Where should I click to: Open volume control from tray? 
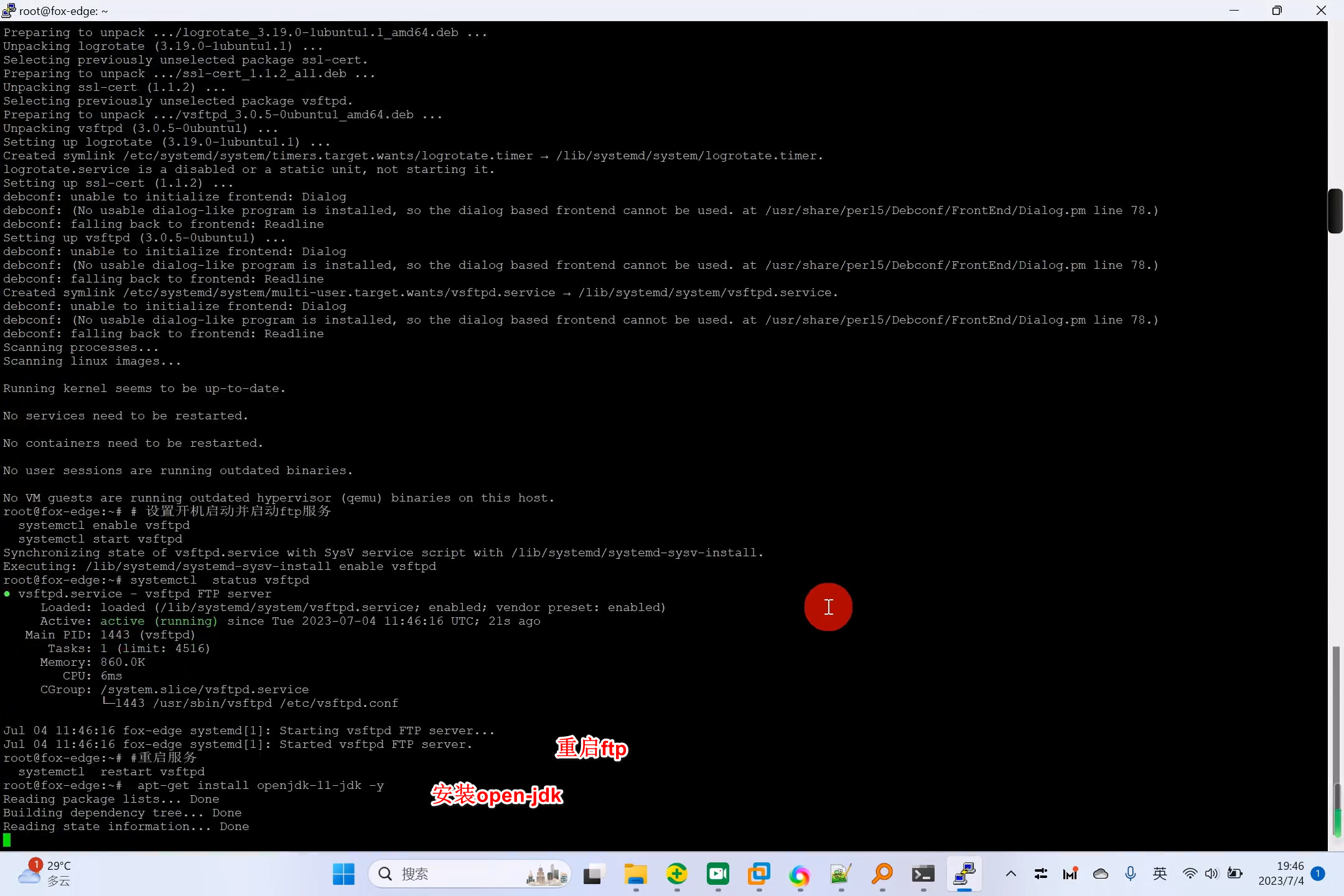(x=1211, y=874)
